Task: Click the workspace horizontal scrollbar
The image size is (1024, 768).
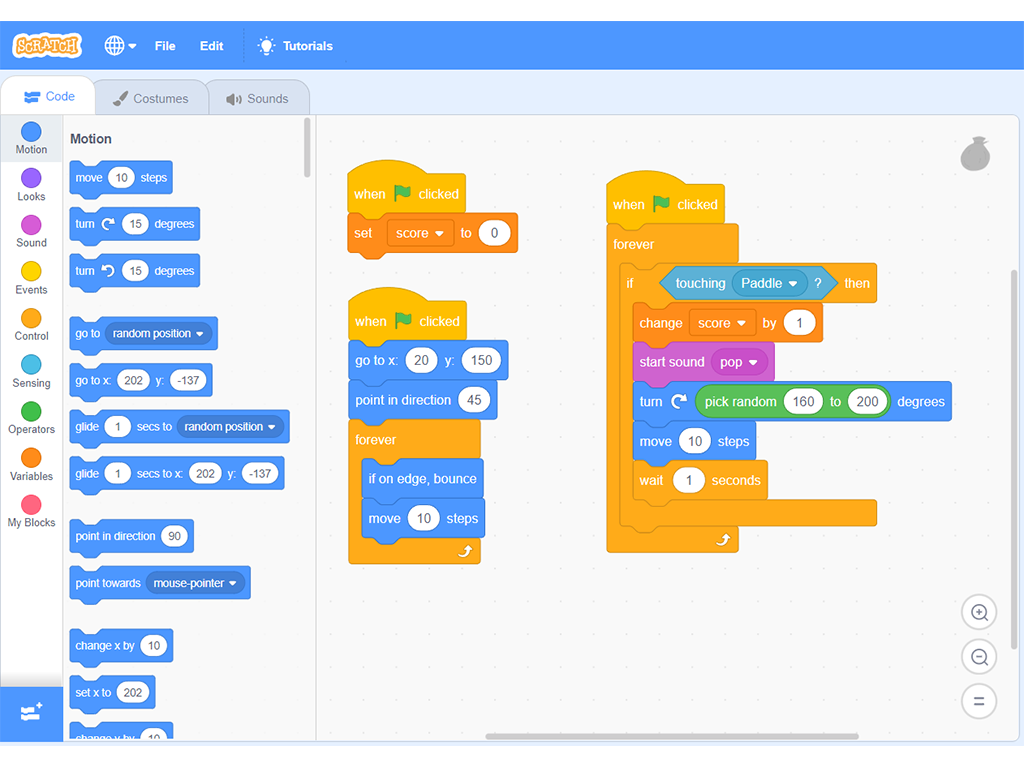Action: (671, 737)
